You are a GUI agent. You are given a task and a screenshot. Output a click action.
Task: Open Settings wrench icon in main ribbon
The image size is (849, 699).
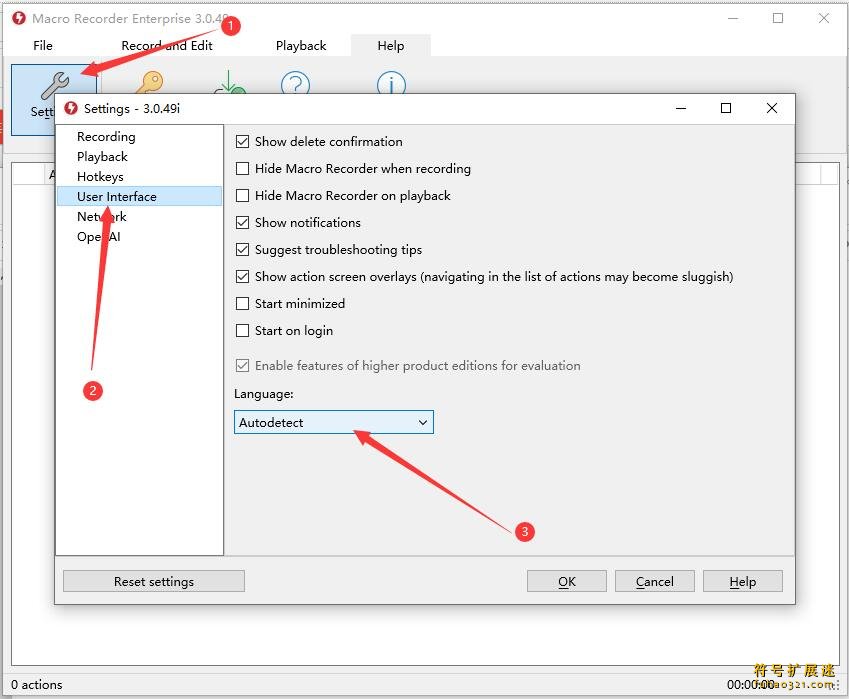[53, 84]
